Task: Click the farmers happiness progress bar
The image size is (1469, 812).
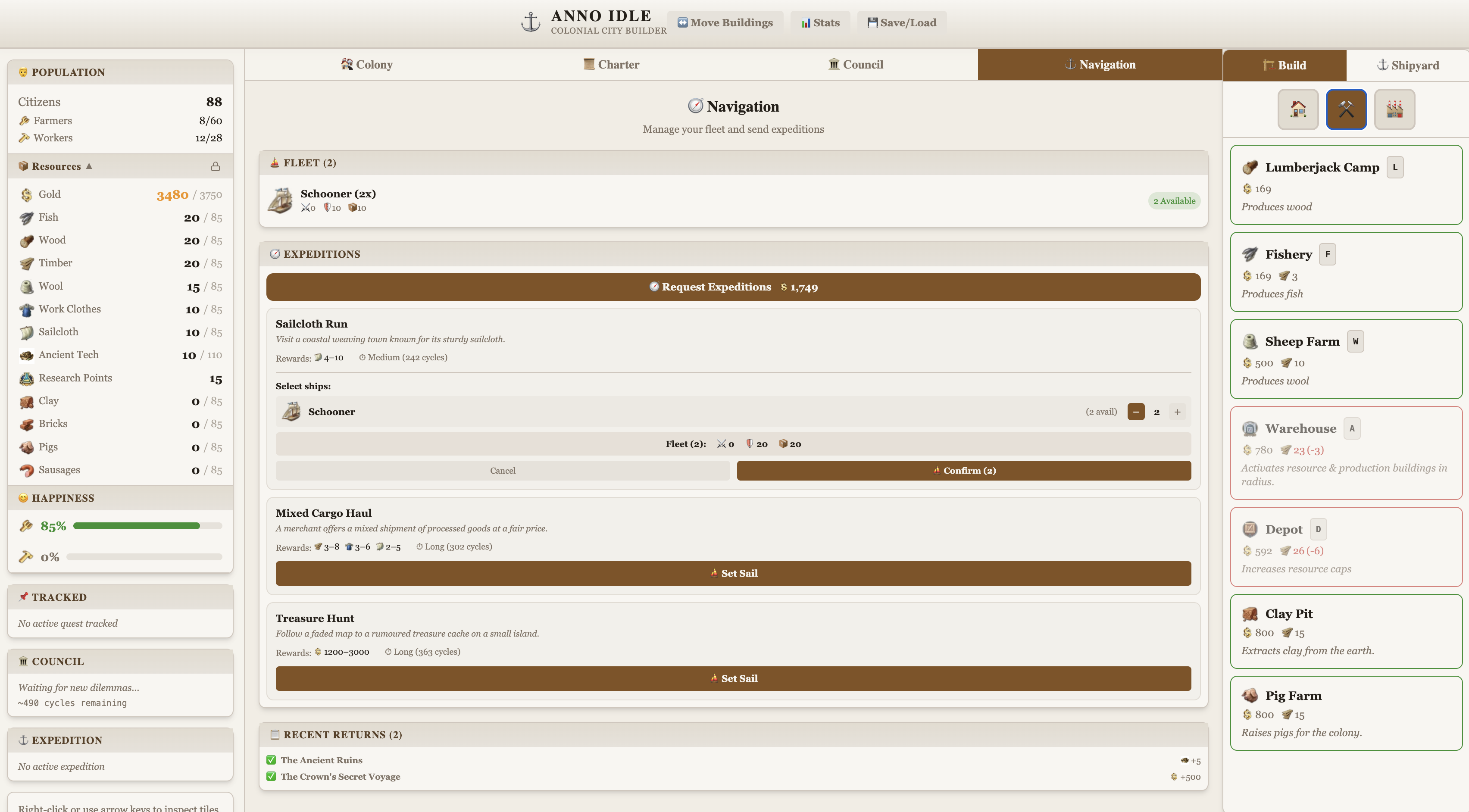Action: pyautogui.click(x=147, y=526)
